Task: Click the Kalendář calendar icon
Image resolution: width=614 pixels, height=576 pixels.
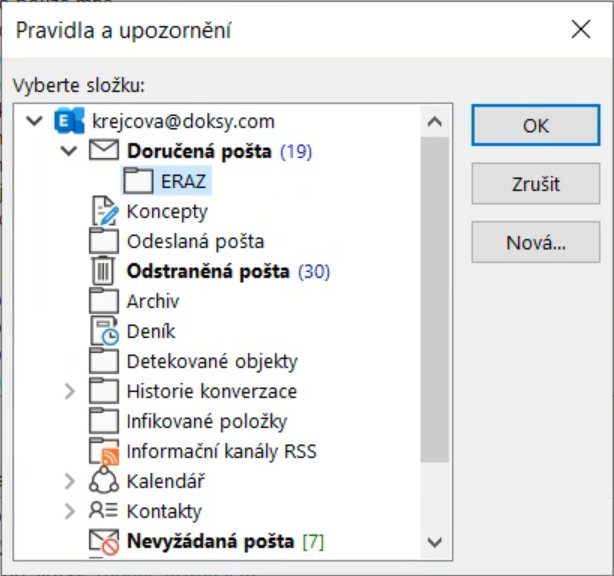Action: 104,481
